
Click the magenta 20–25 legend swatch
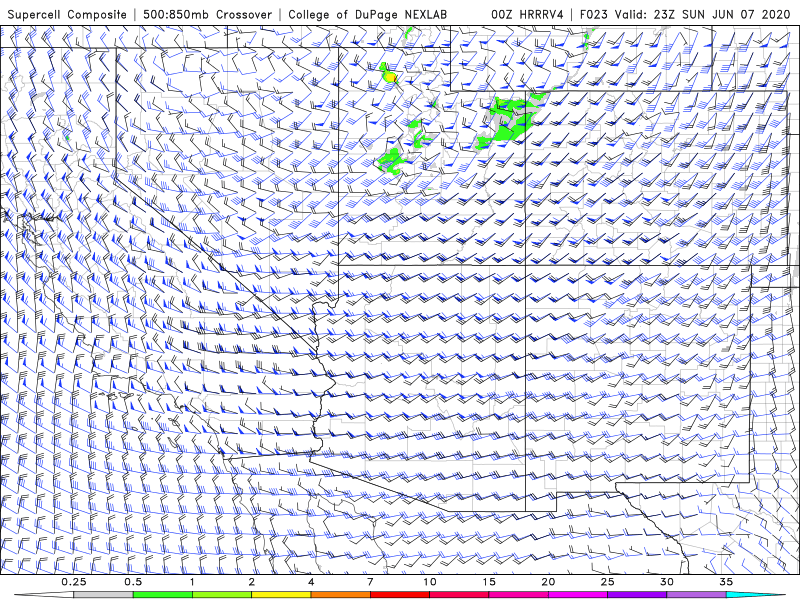pyautogui.click(x=578, y=595)
